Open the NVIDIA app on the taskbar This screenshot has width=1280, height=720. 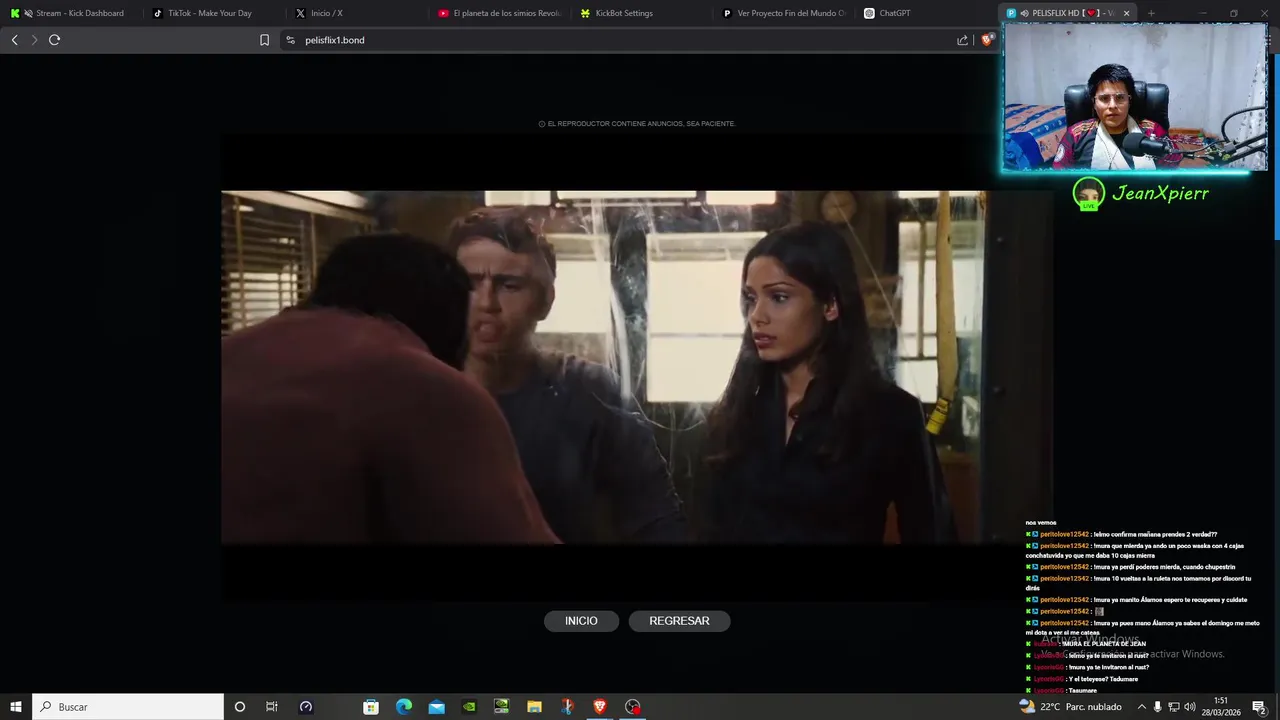(x=469, y=706)
